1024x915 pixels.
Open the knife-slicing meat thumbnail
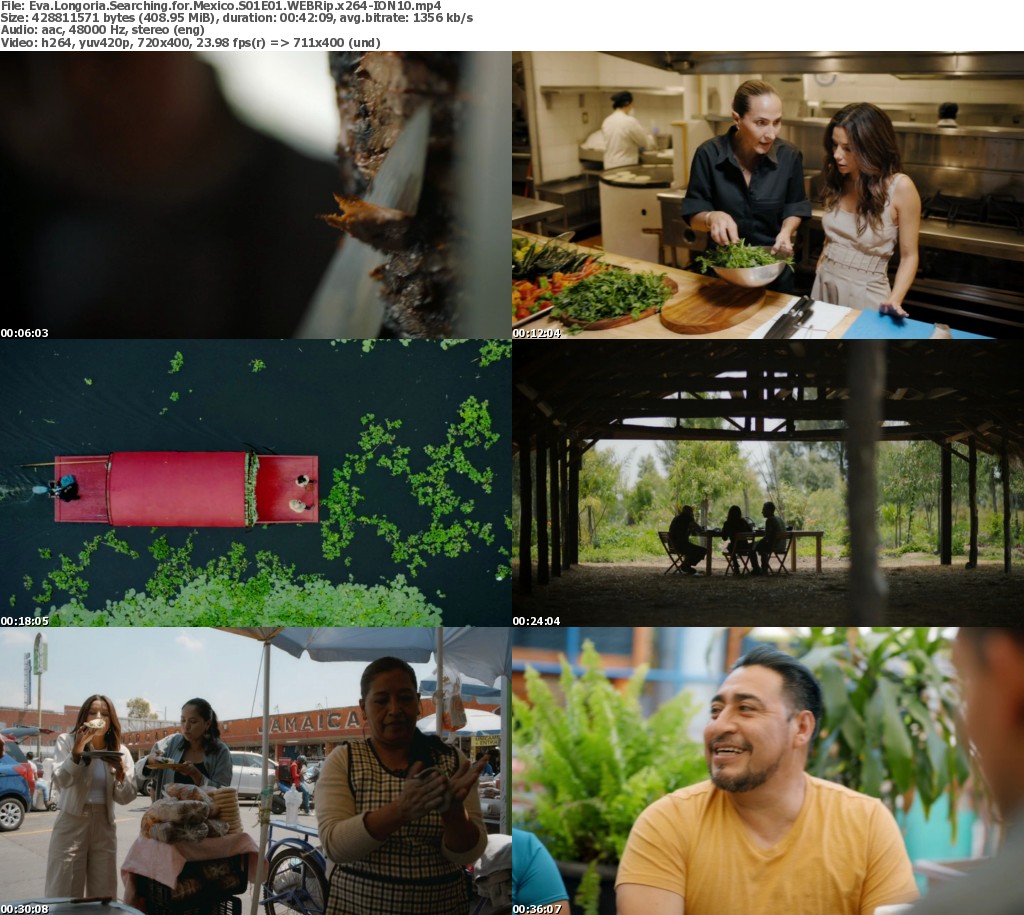point(255,195)
